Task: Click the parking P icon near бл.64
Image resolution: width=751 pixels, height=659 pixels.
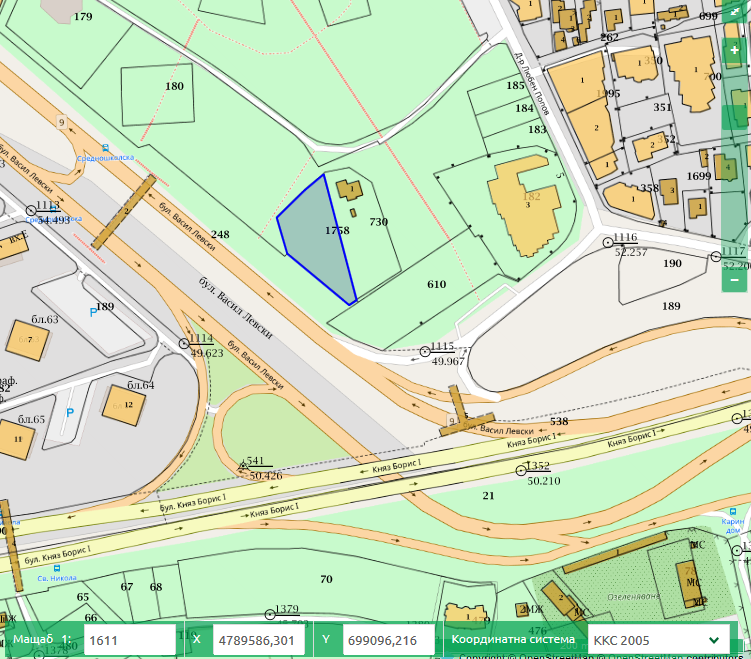Action: tap(70, 412)
